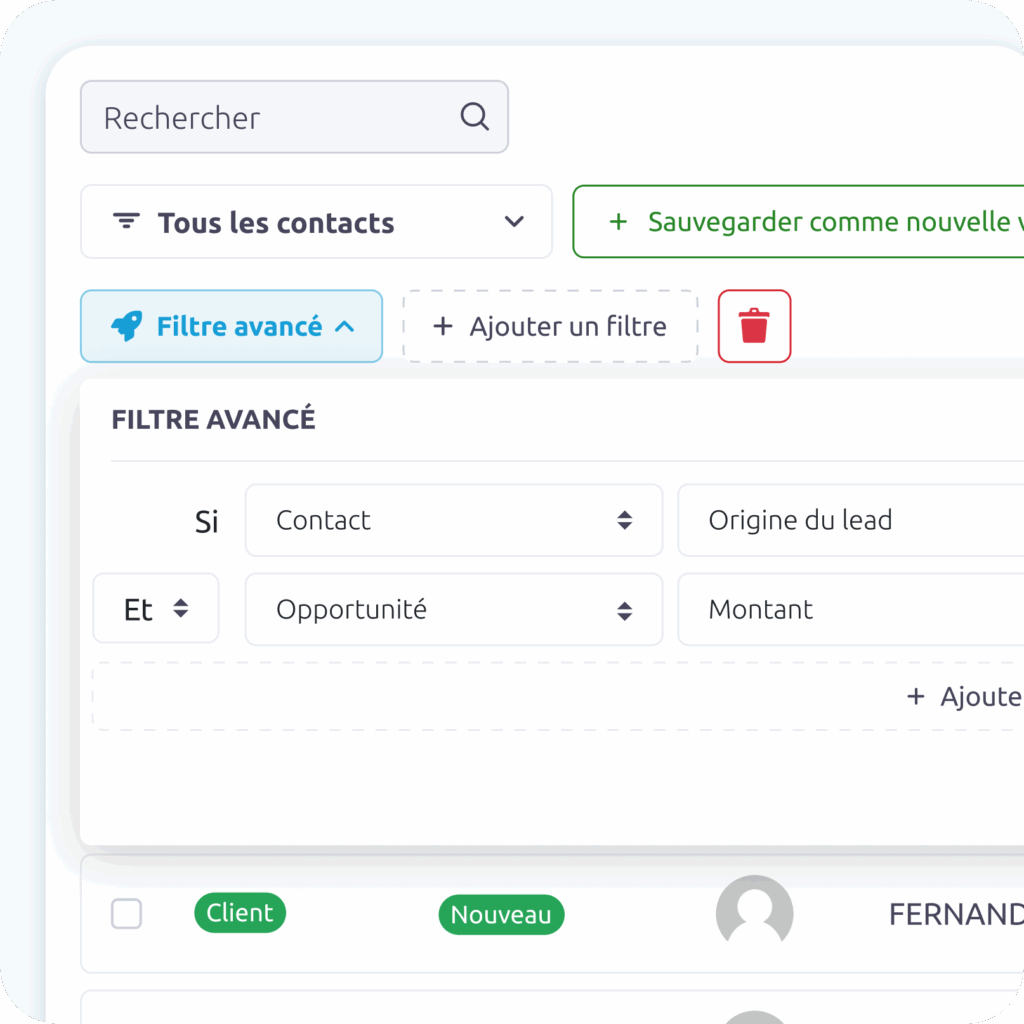
Task: Click into the Rechercher search field
Action: tap(270, 117)
